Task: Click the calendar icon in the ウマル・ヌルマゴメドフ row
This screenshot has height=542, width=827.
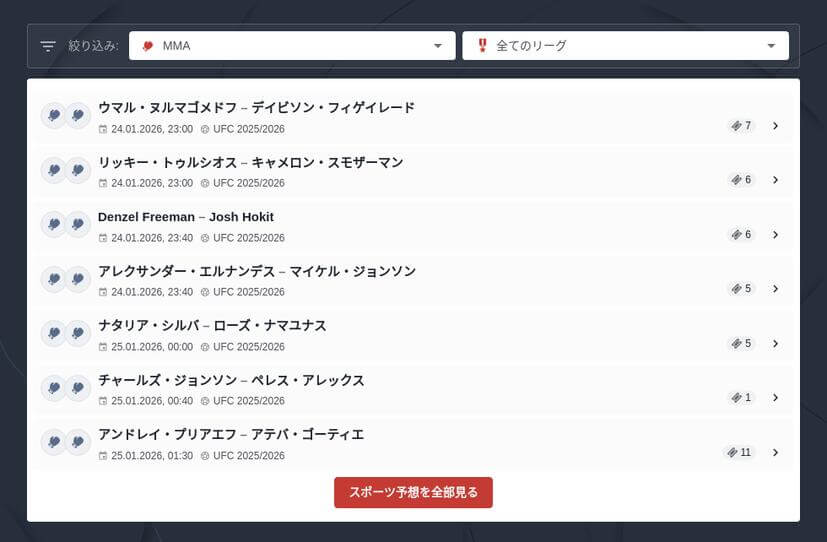Action: click(x=103, y=129)
